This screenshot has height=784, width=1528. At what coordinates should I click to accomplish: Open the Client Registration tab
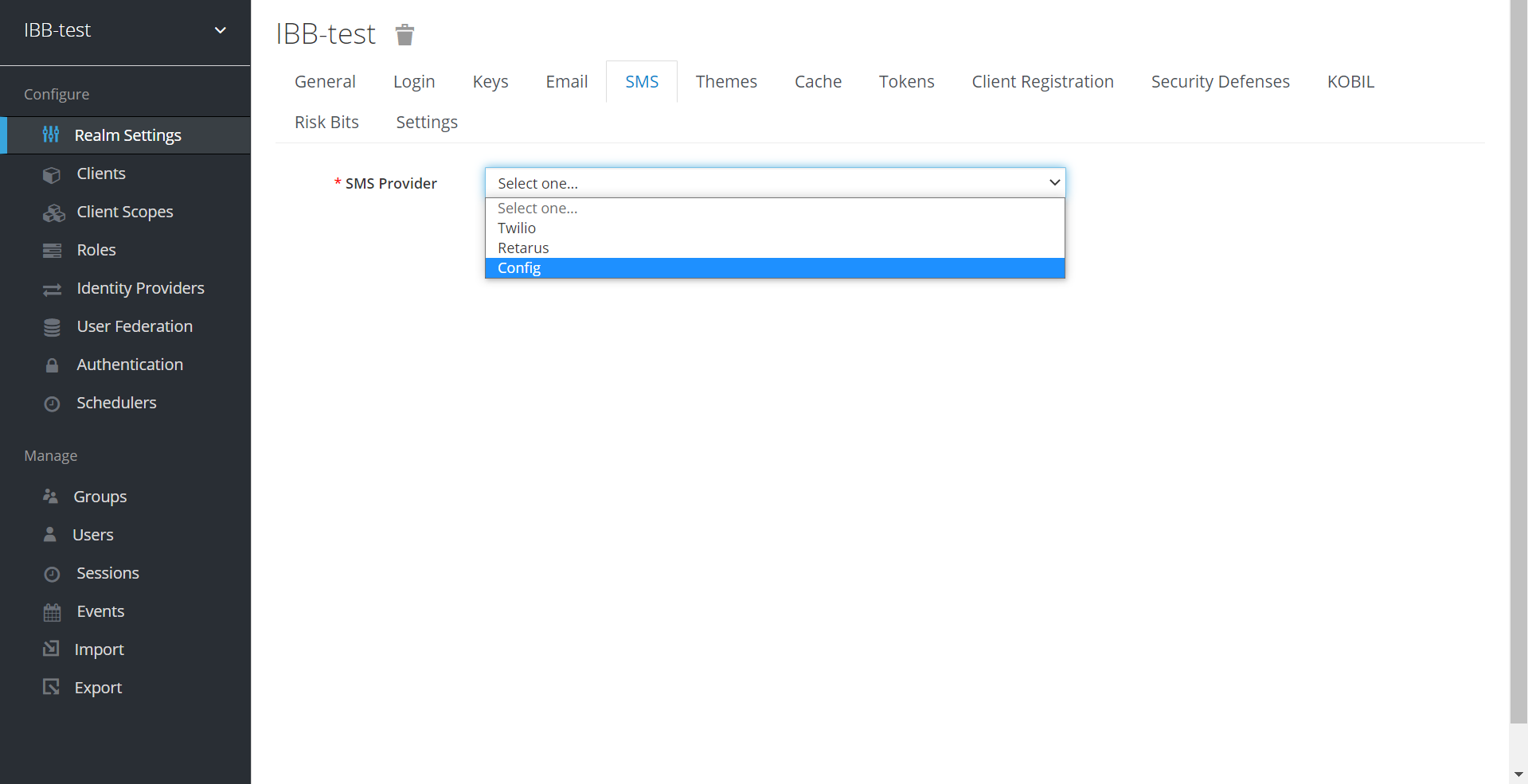[x=1042, y=81]
